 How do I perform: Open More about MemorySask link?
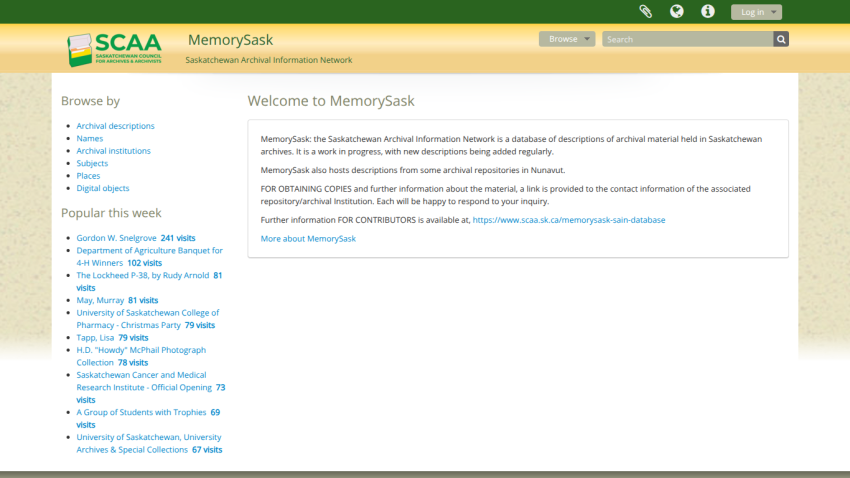click(308, 238)
